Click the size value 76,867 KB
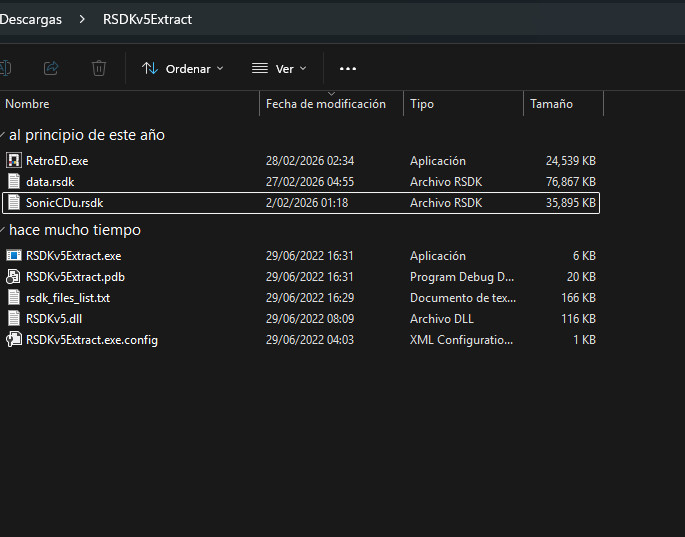 pyautogui.click(x=571, y=182)
